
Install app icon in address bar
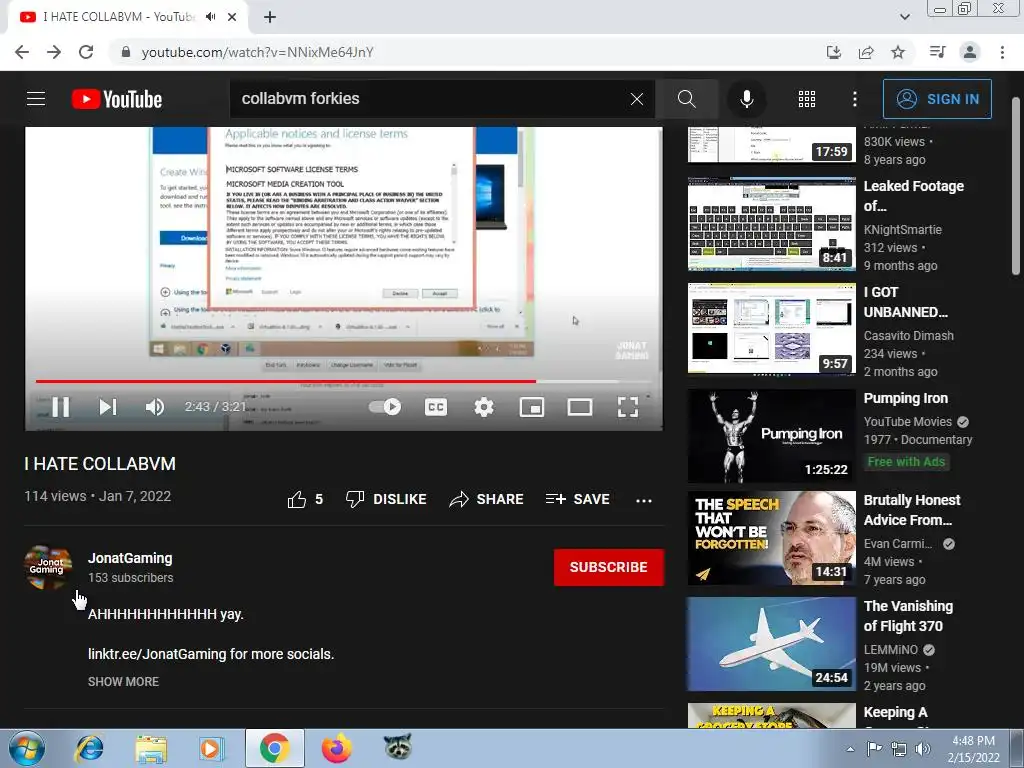833,52
